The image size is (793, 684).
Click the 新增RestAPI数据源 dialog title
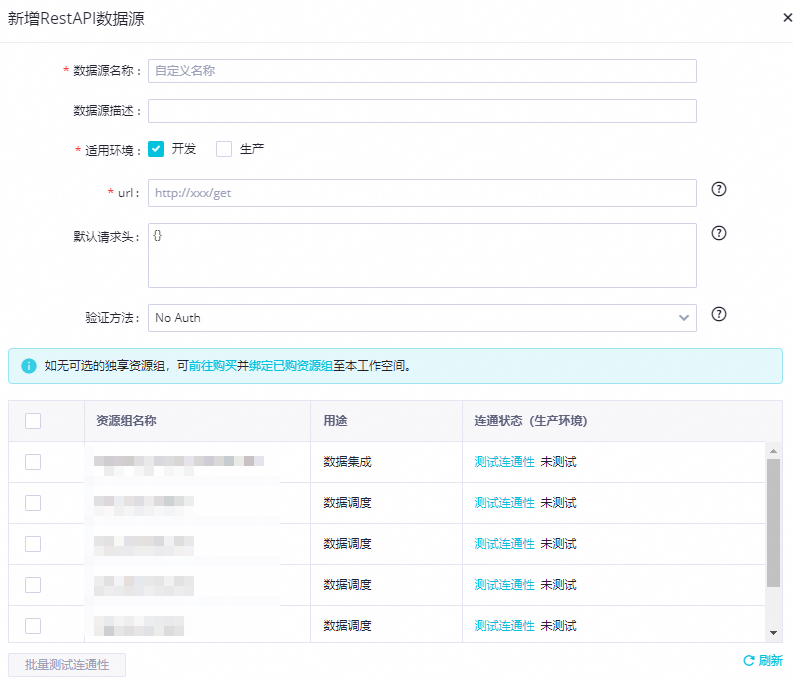click(x=76, y=18)
